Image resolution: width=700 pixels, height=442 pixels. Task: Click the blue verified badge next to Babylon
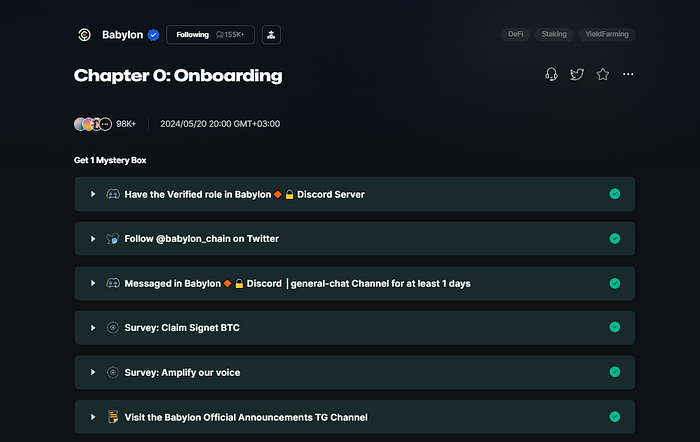pyautogui.click(x=154, y=35)
